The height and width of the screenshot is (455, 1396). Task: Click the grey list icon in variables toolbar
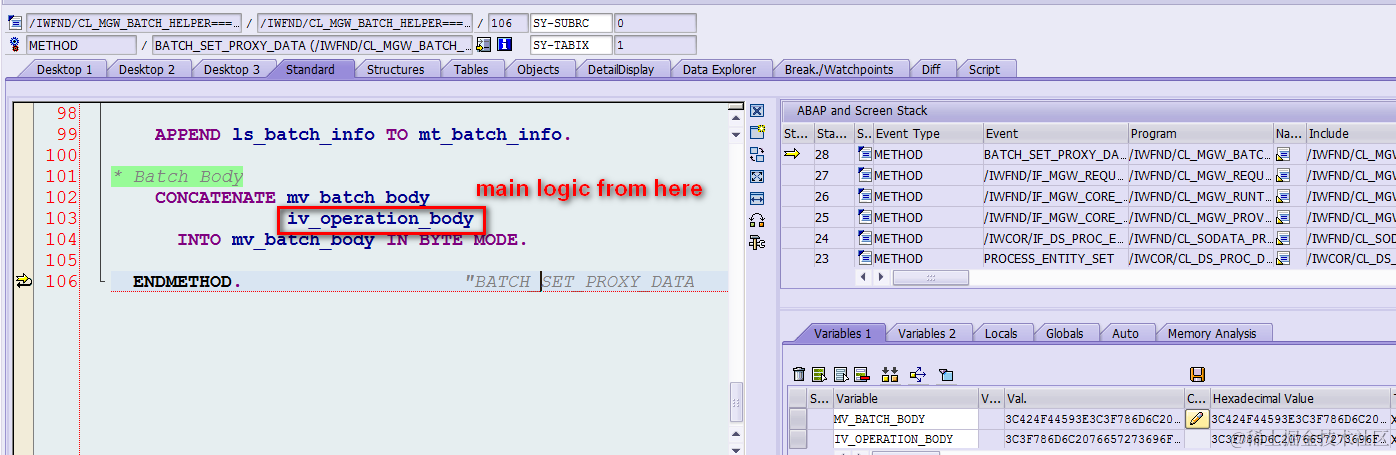[840, 374]
